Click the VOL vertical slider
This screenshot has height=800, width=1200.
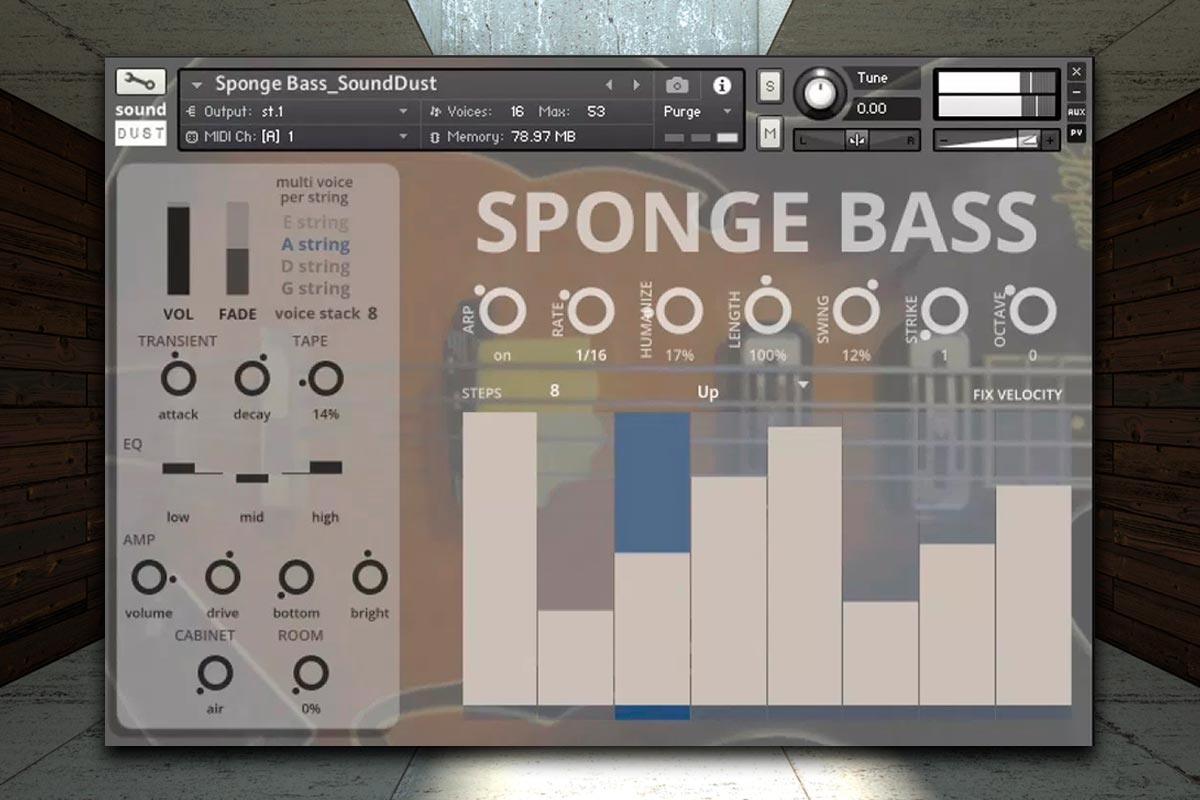pyautogui.click(x=178, y=249)
